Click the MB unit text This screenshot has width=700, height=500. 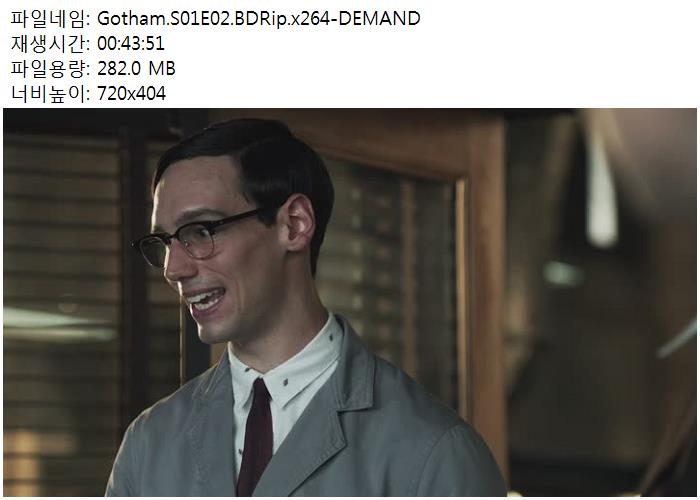point(162,69)
